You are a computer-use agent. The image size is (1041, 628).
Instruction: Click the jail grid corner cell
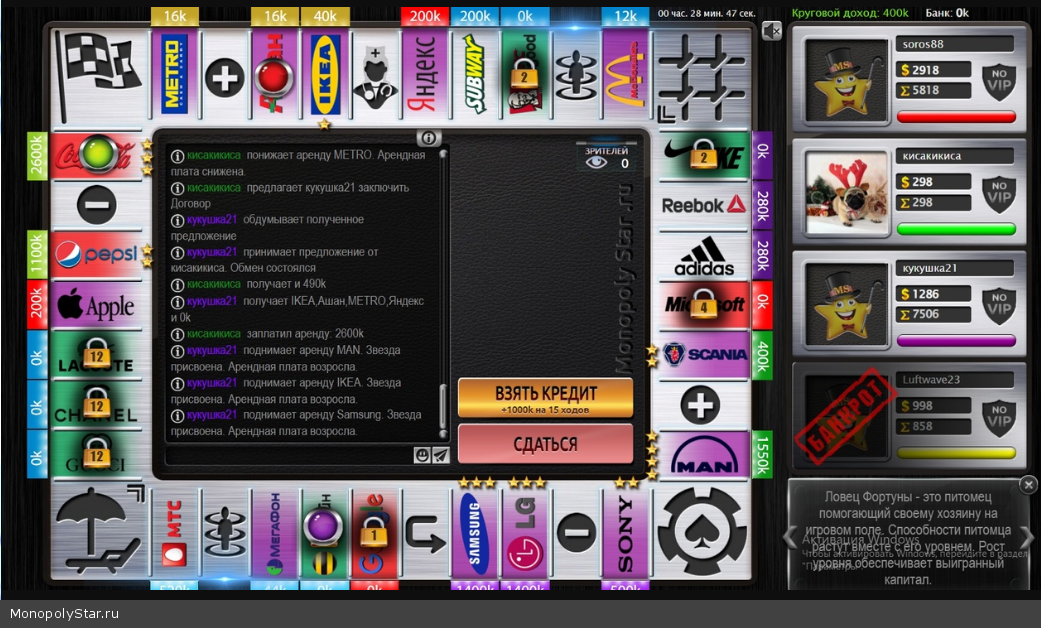tap(702, 77)
